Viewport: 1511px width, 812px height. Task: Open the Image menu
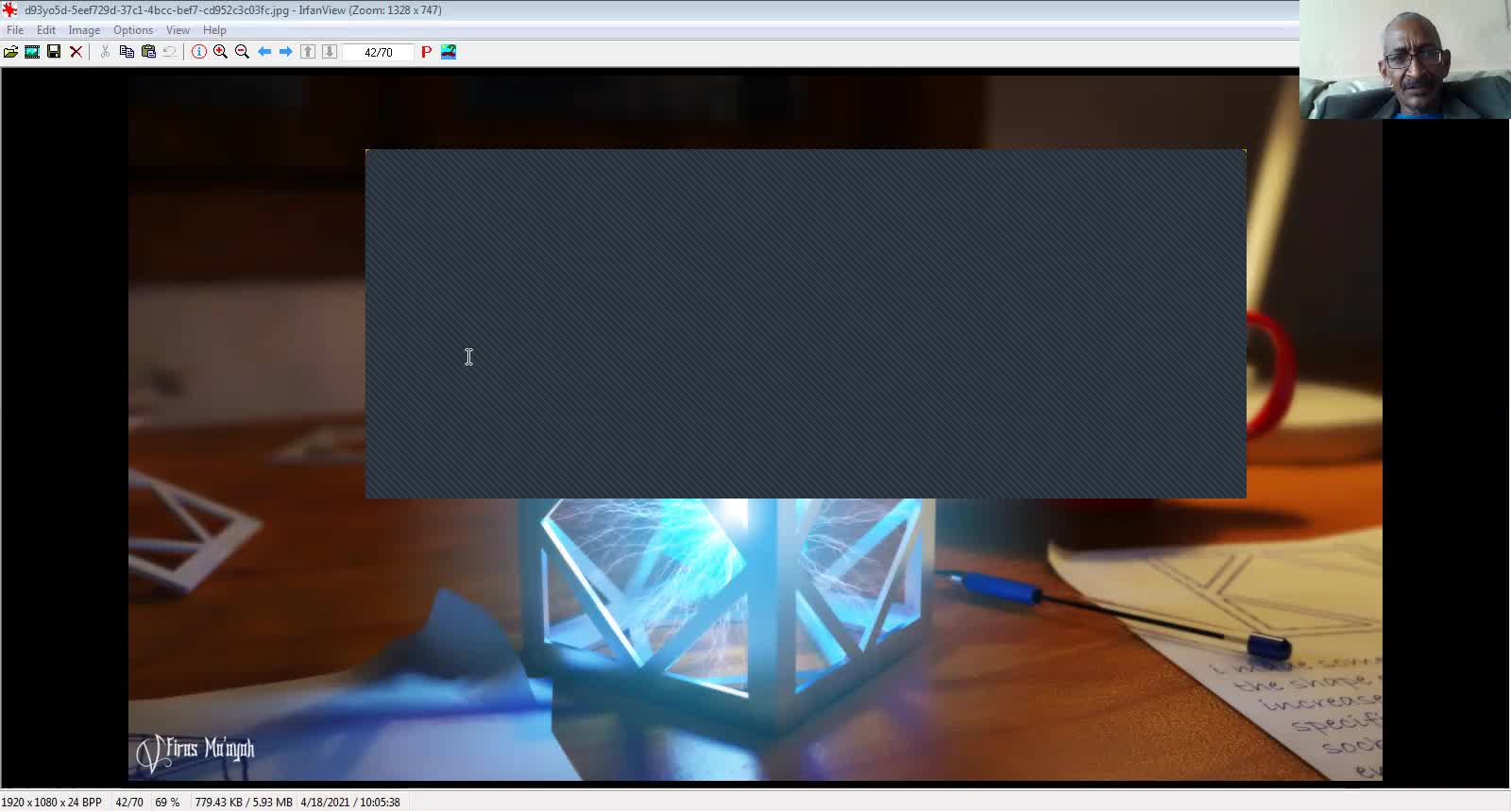coord(84,30)
